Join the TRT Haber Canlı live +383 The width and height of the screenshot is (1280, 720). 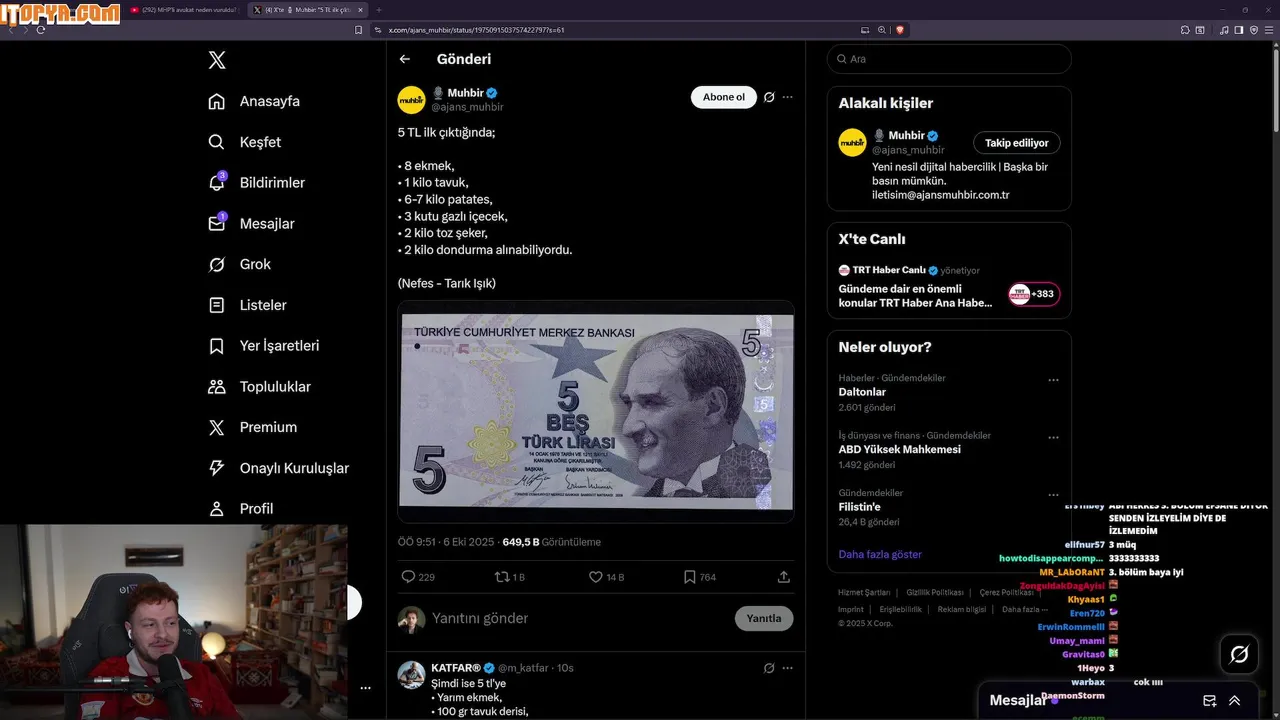pos(1034,294)
